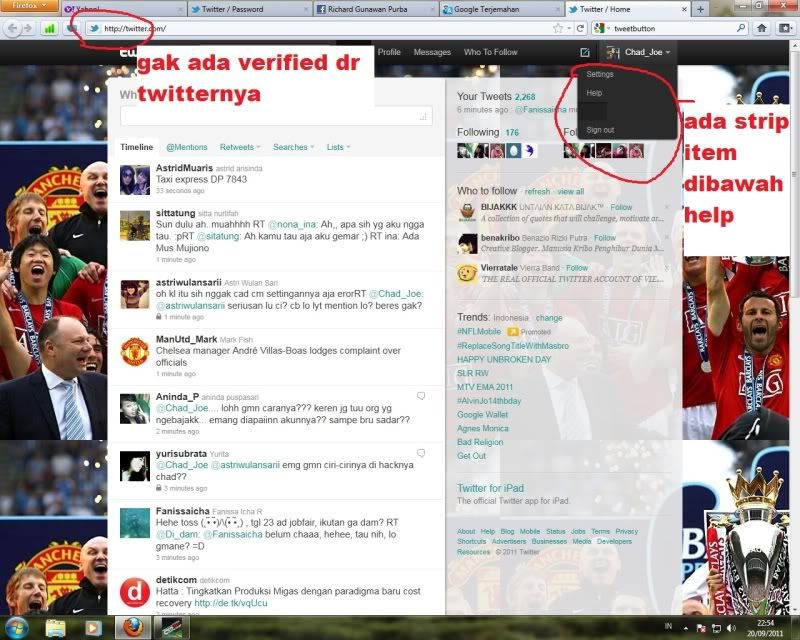Change the Trends location

tap(549, 317)
